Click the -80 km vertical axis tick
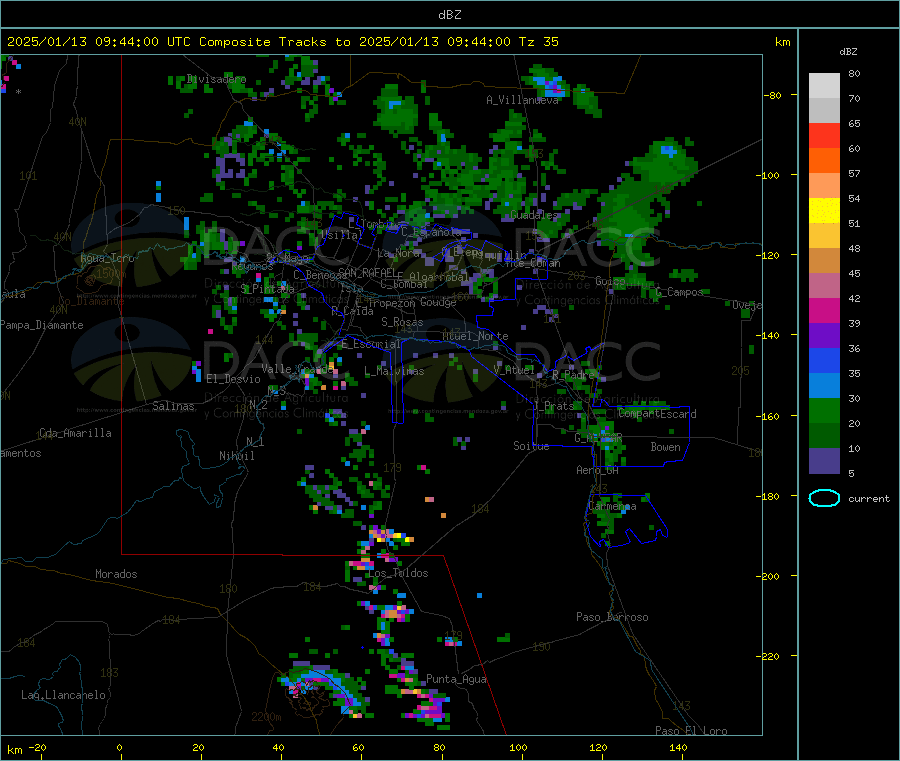Screen dimensions: 900x761 click(x=773, y=95)
